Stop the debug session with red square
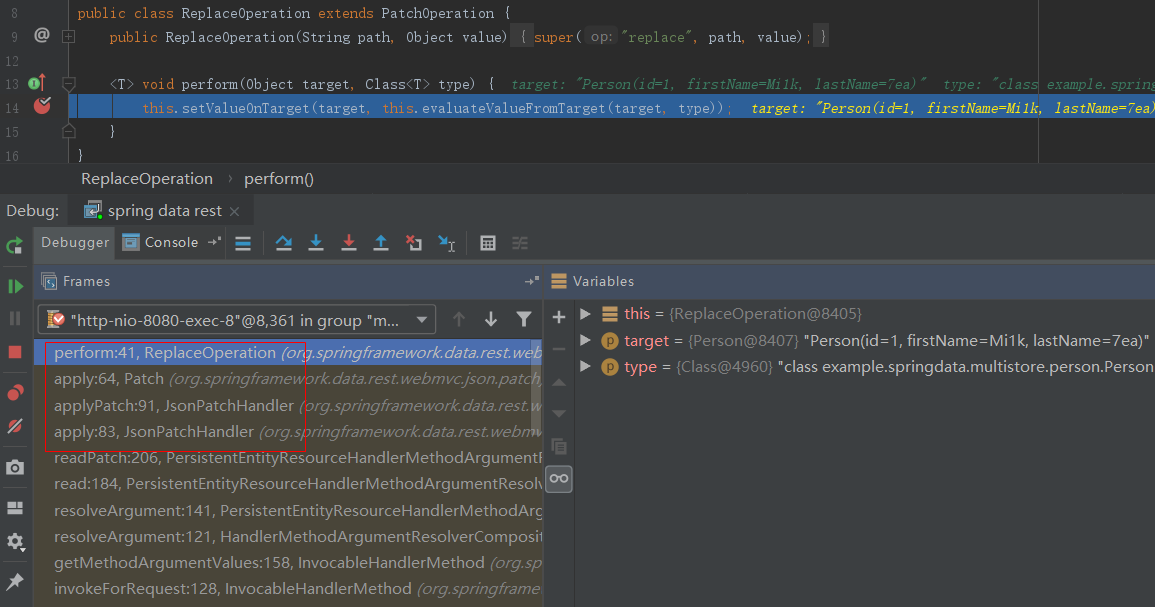 (x=15, y=352)
